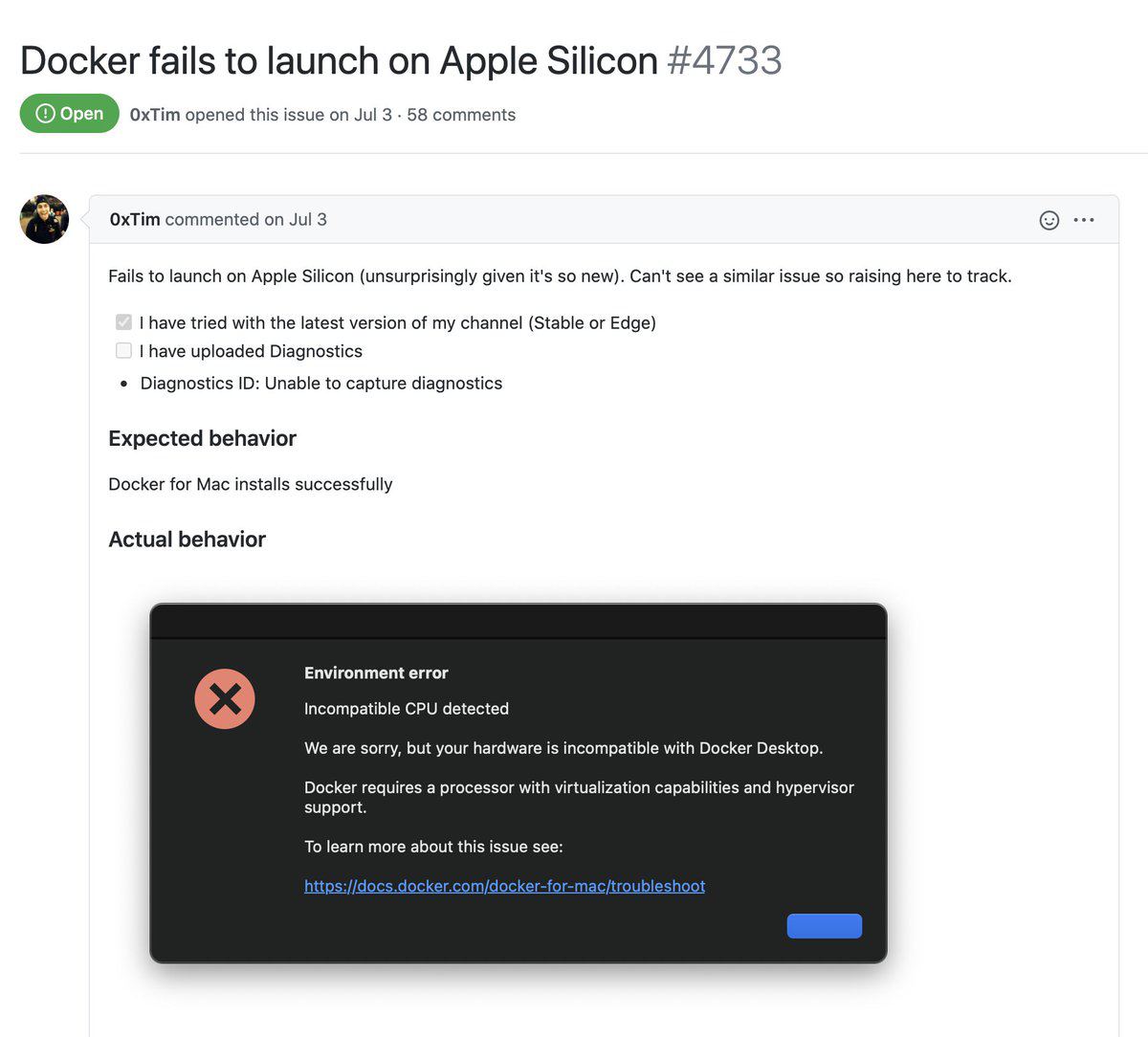Click the 'Incompatible CPU detected' message text
This screenshot has height=1037, width=1148.
click(x=406, y=709)
